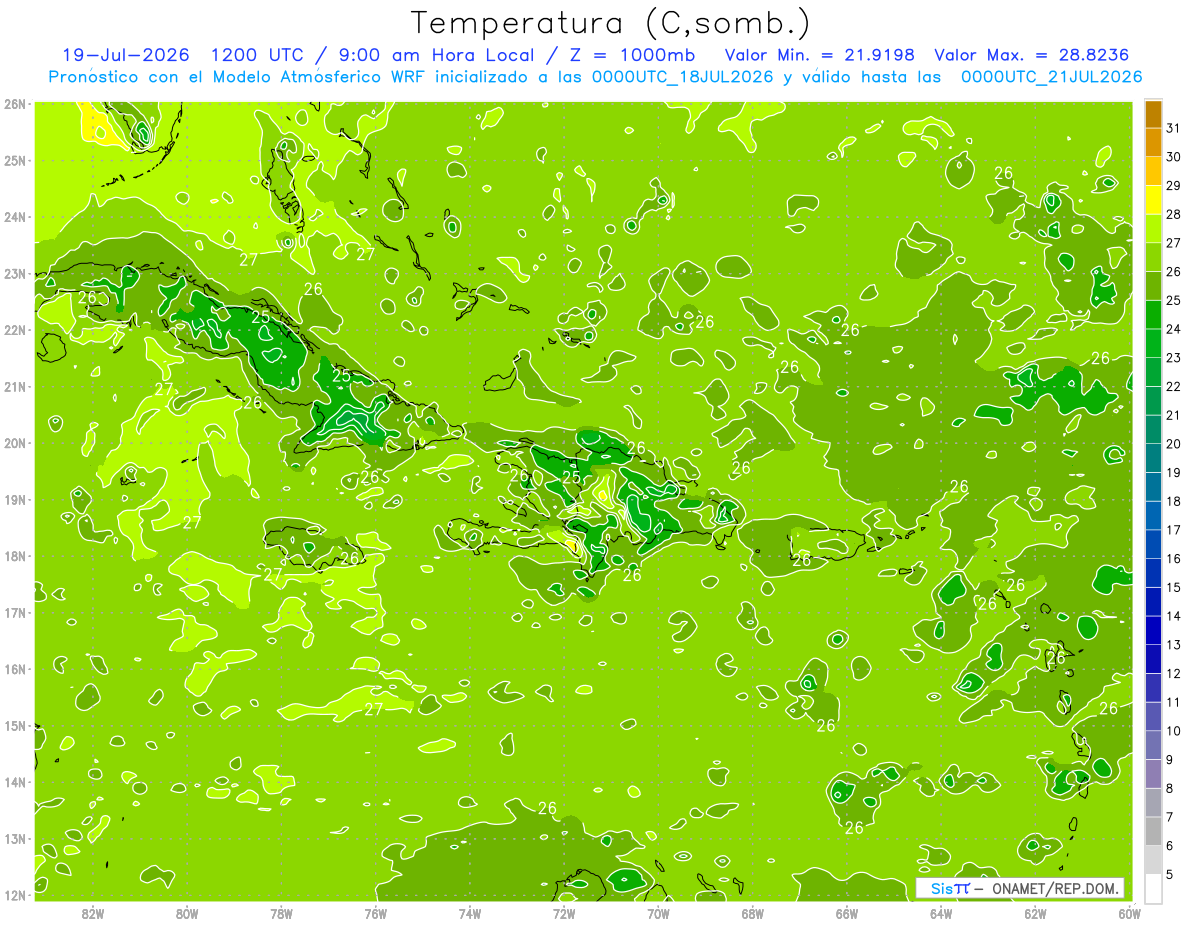
Task: Click latitude axis label '19N'
Action: point(16,500)
